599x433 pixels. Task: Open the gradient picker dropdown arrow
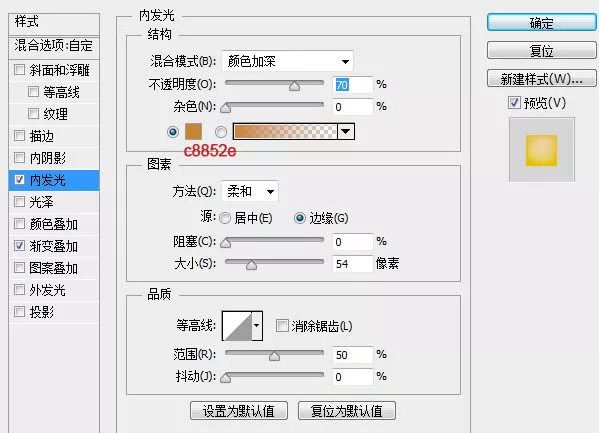point(346,131)
